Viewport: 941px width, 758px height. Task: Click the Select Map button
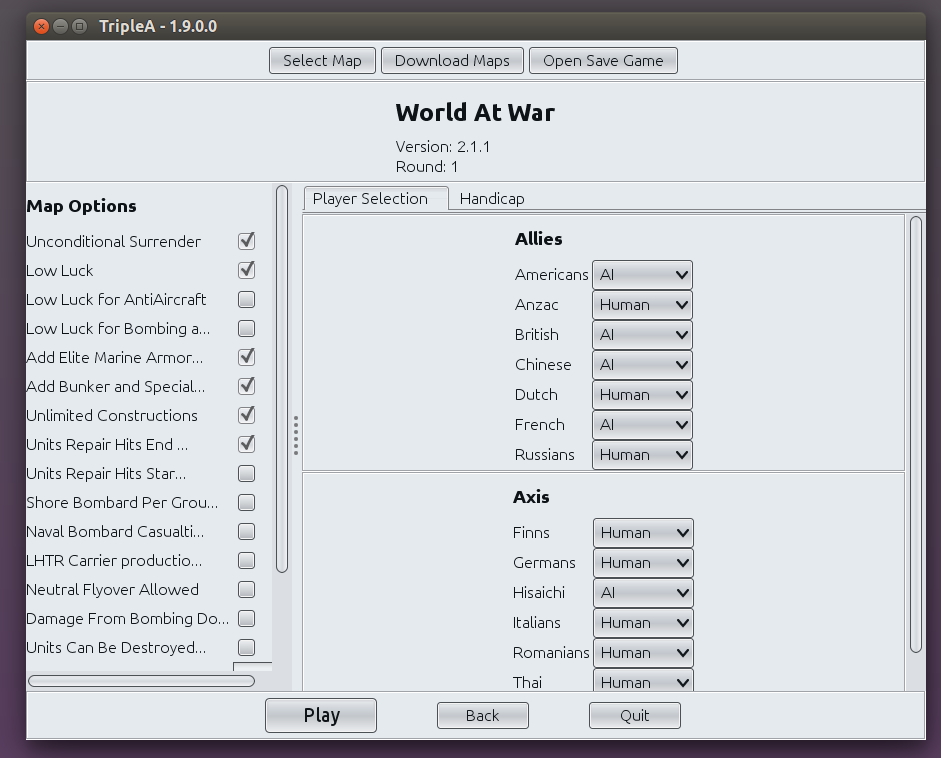coord(322,61)
